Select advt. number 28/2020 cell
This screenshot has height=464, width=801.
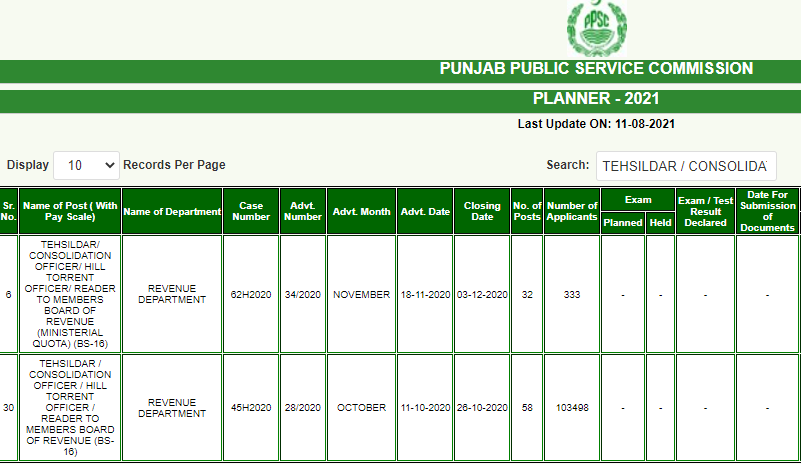[303, 408]
